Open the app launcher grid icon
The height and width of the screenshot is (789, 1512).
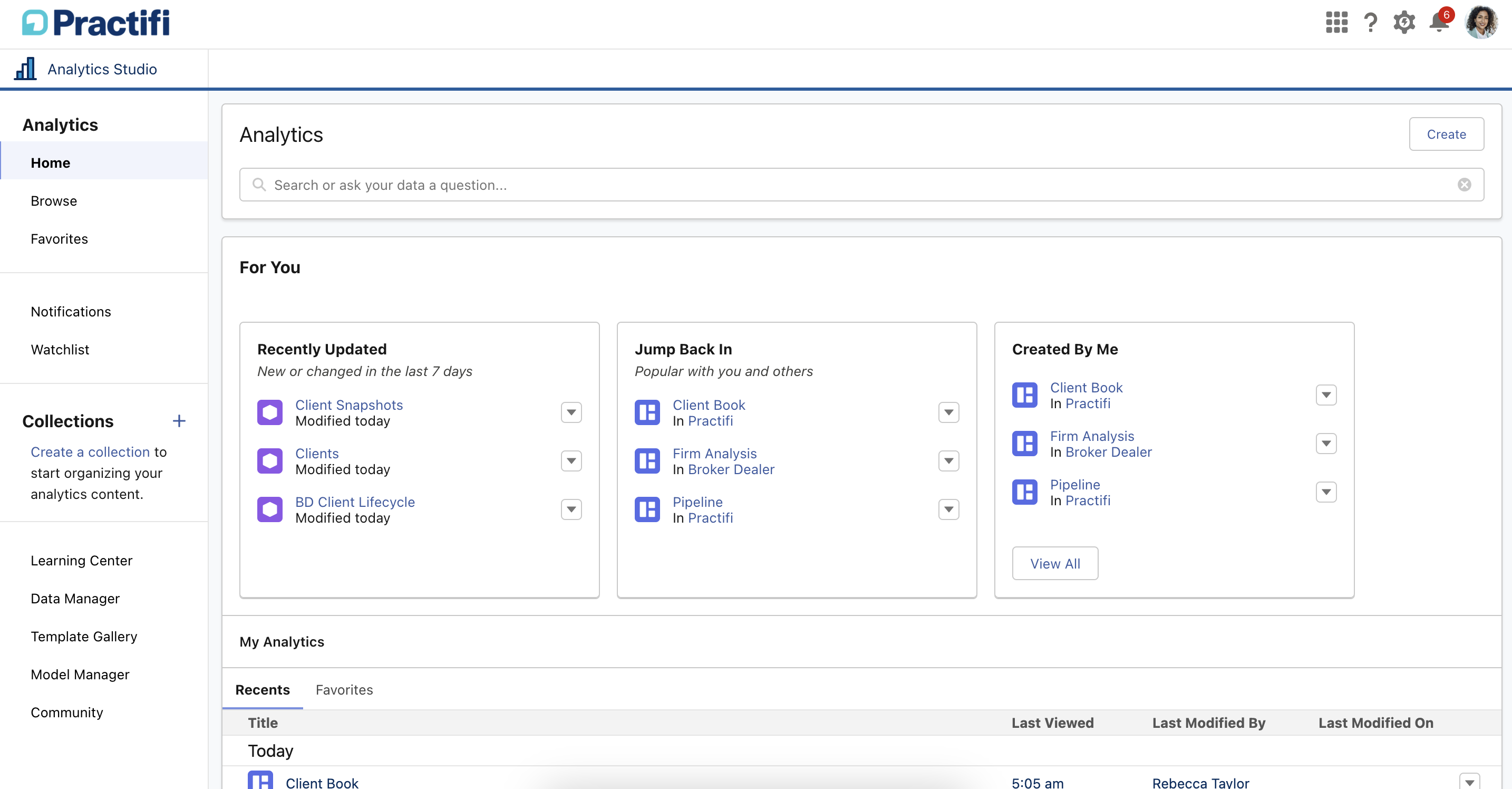(x=1336, y=22)
